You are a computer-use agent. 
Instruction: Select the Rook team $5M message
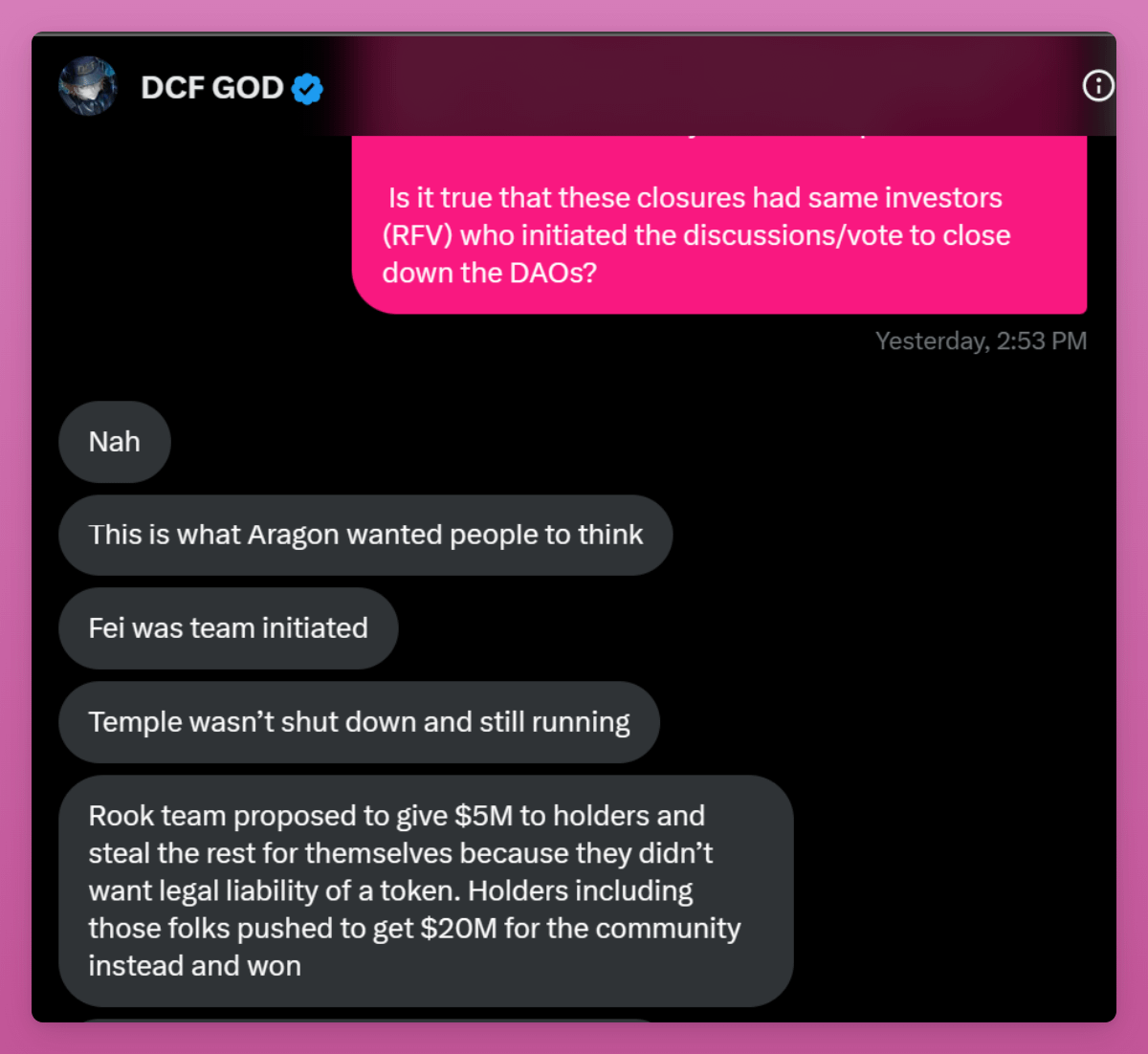(427, 890)
